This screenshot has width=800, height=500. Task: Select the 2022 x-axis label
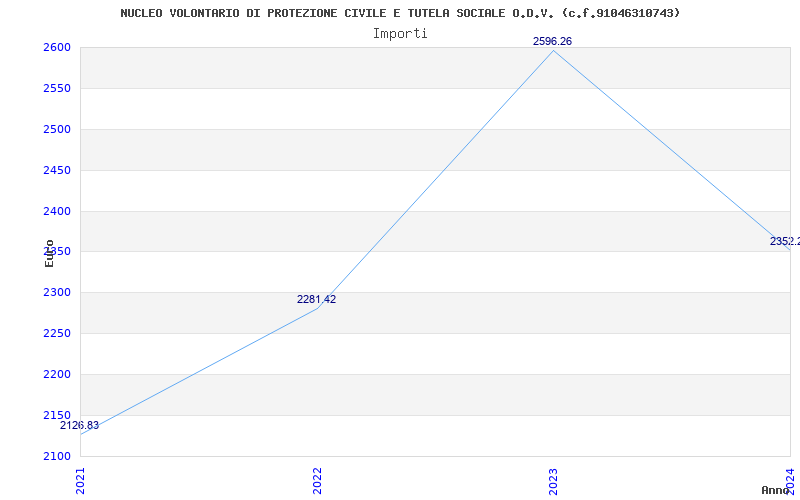[x=317, y=481]
